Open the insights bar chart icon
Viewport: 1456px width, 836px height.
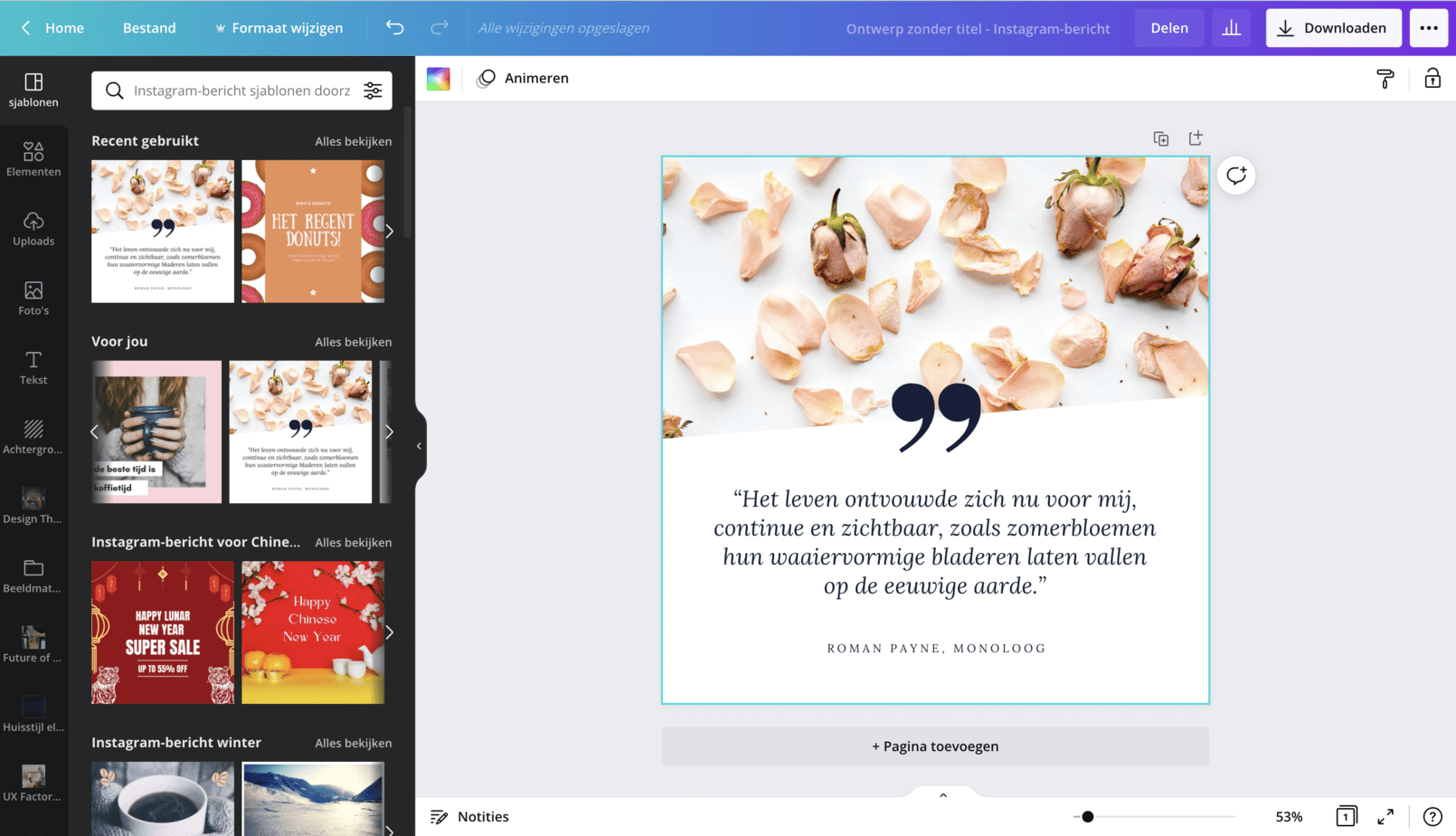[x=1231, y=28]
